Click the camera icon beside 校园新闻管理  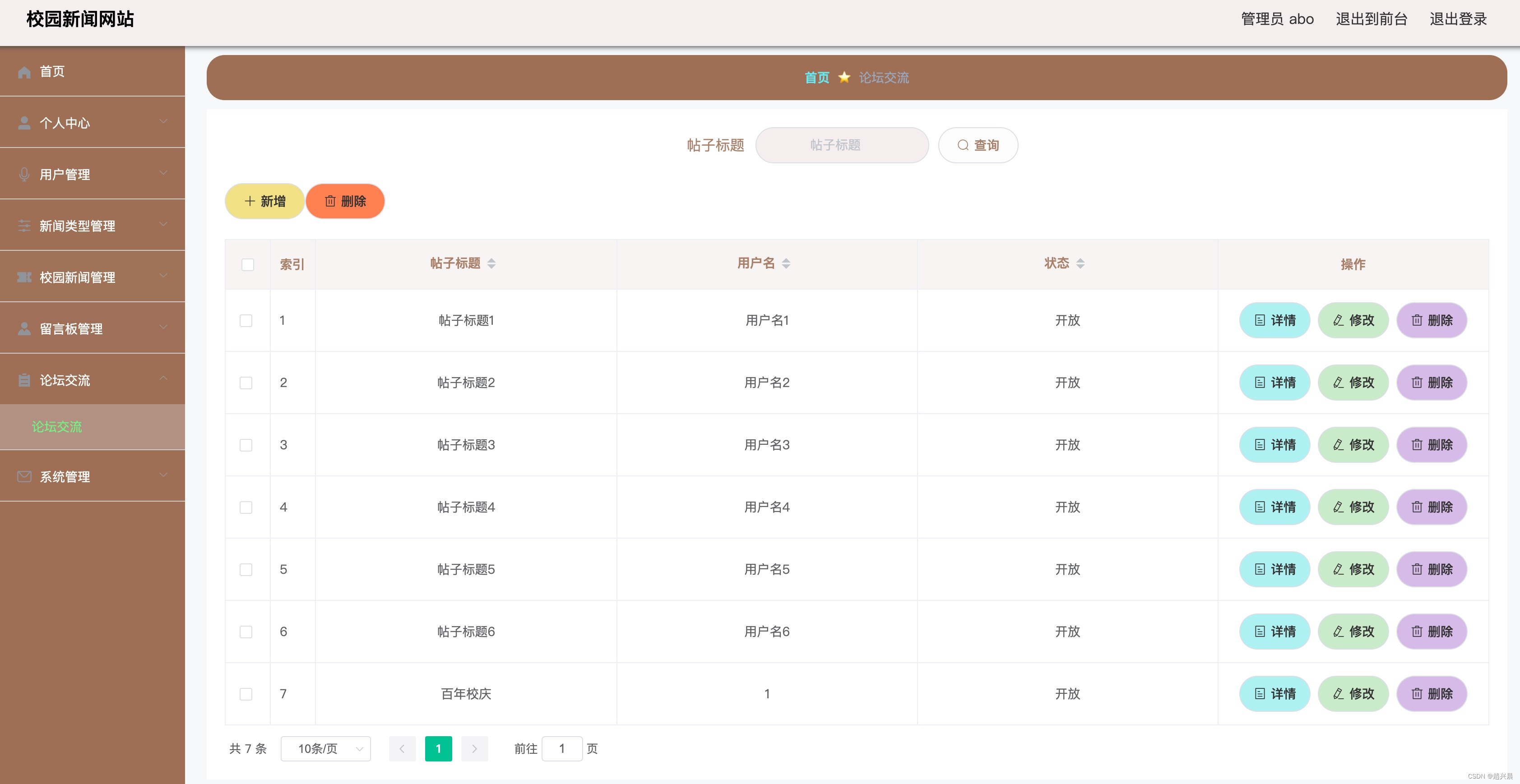coord(24,277)
